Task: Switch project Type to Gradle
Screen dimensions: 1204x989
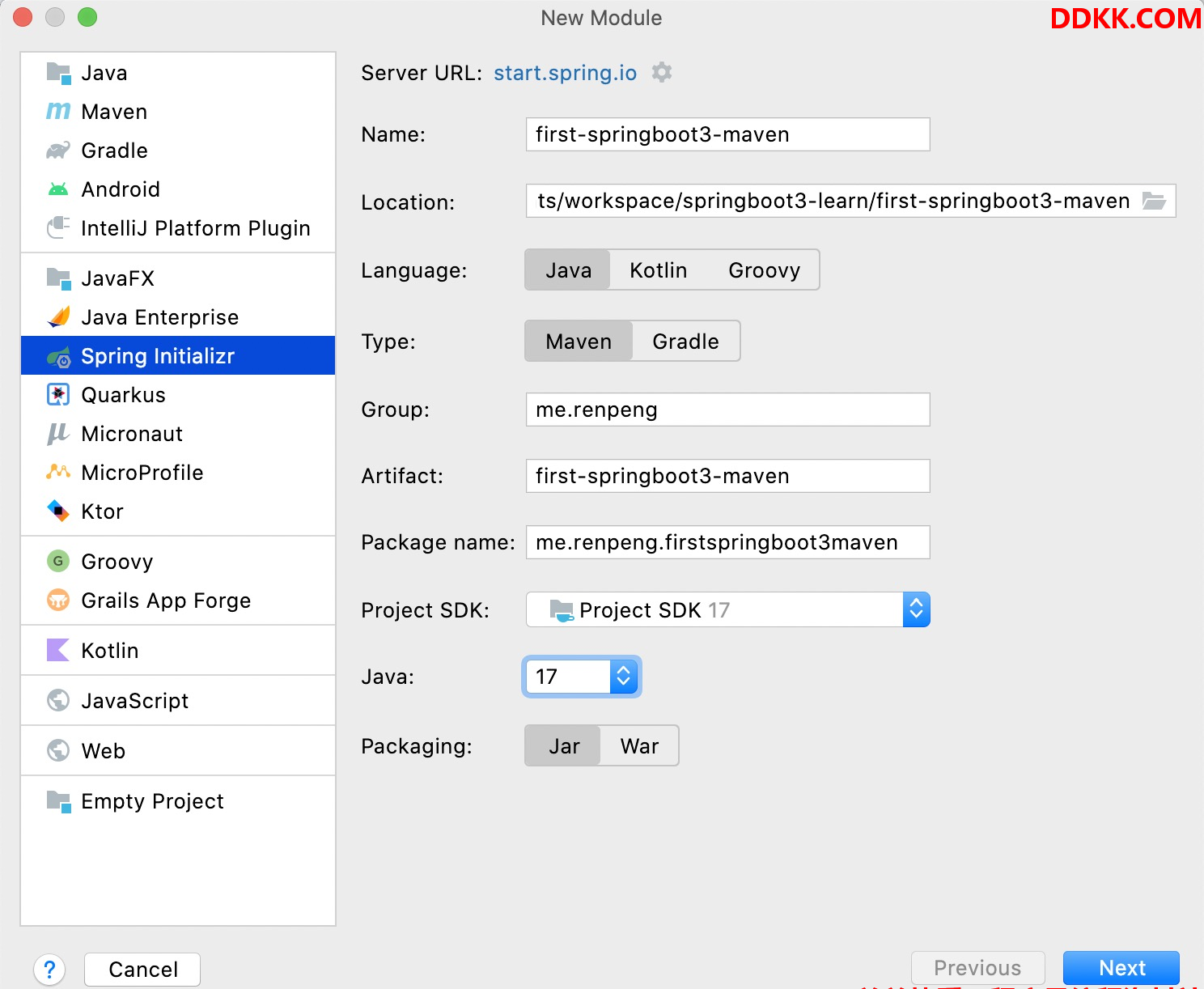Action: point(685,341)
